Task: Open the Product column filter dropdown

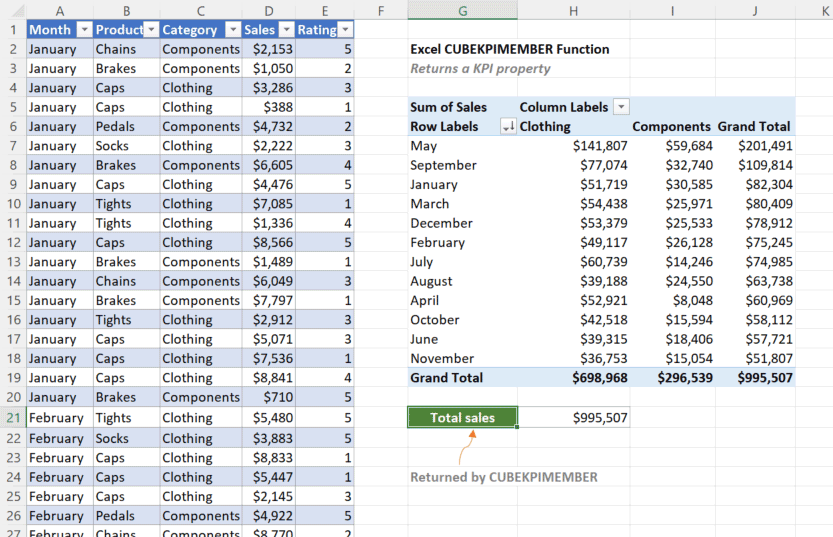Action: point(151,30)
